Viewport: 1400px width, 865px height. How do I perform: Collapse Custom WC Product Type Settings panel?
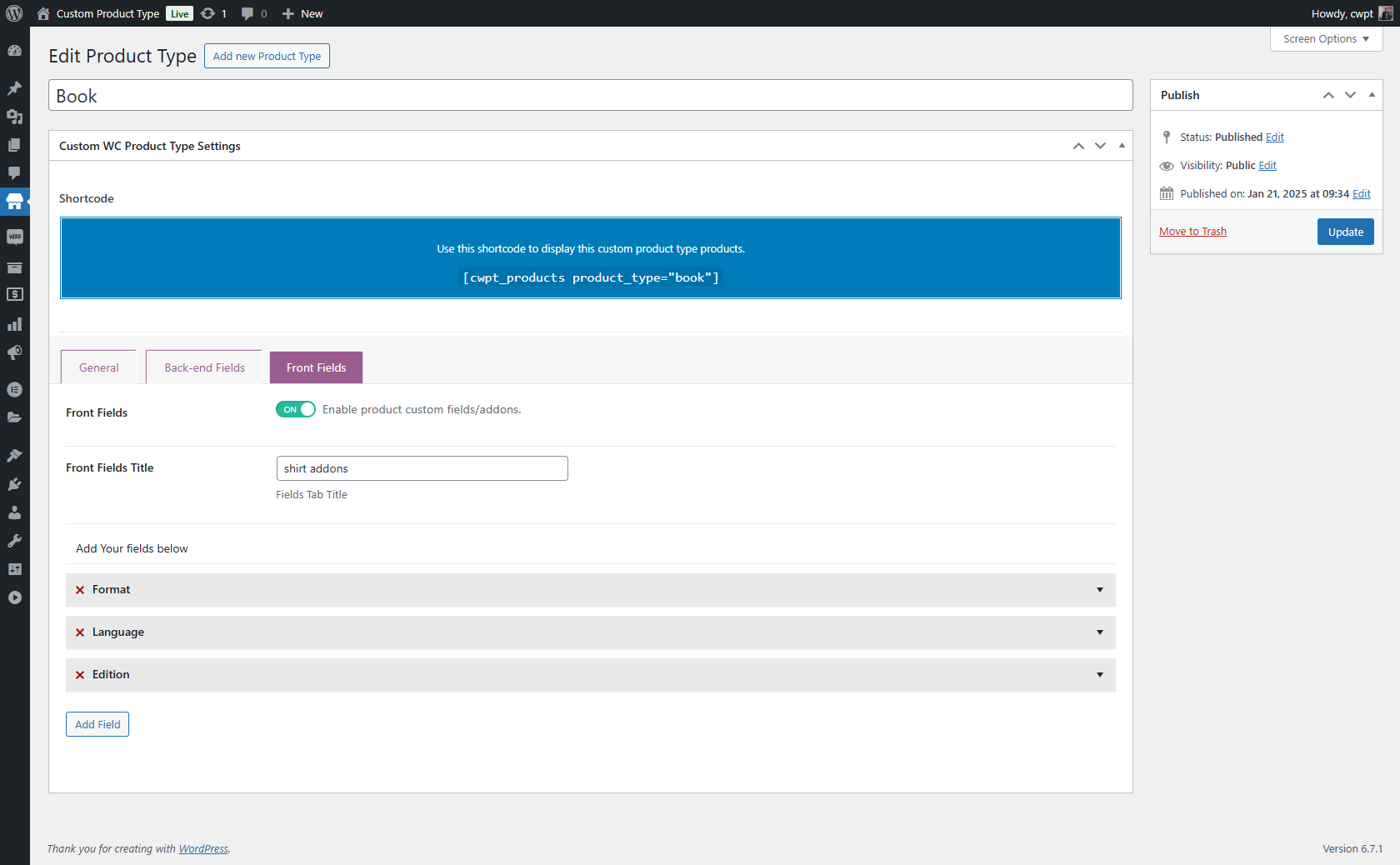(x=1122, y=146)
